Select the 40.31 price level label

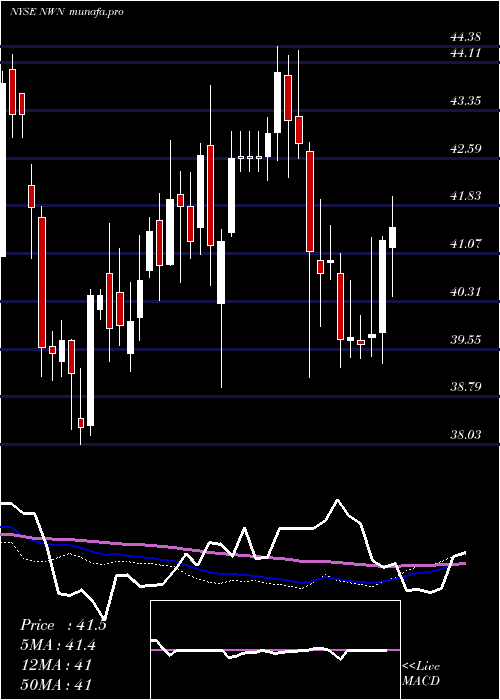tap(466, 292)
